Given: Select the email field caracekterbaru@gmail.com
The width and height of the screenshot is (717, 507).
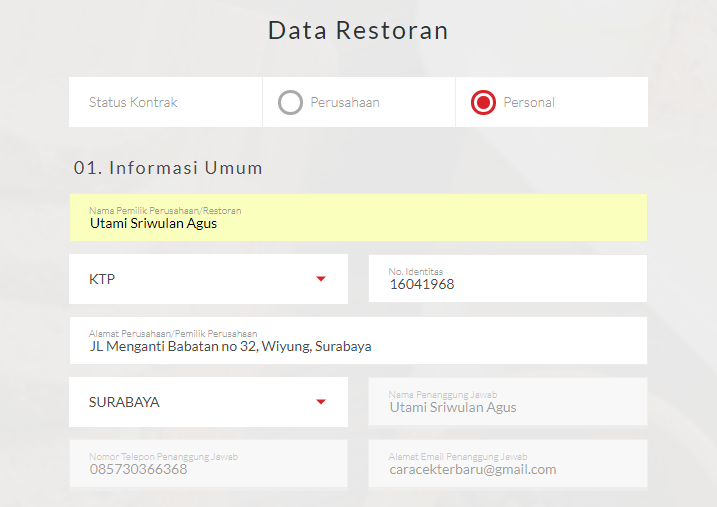Looking at the screenshot, I should coord(507,468).
